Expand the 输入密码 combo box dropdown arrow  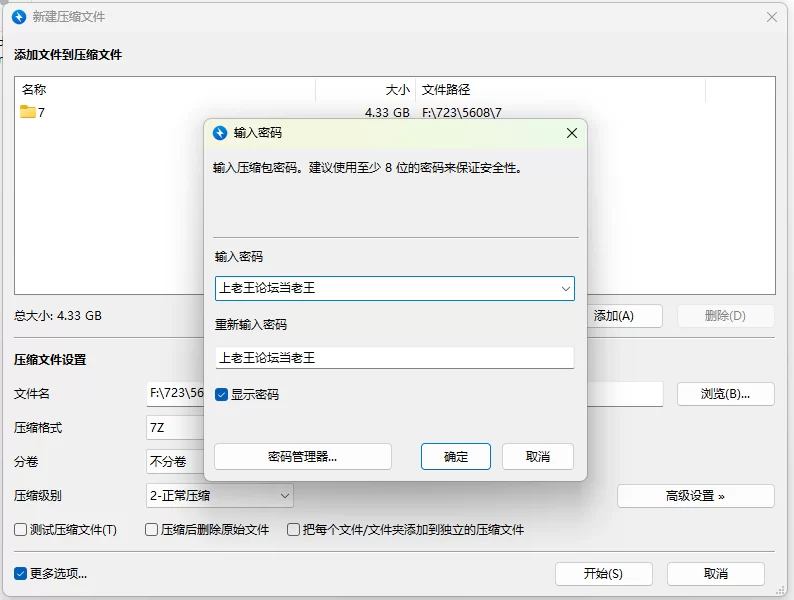(x=565, y=289)
